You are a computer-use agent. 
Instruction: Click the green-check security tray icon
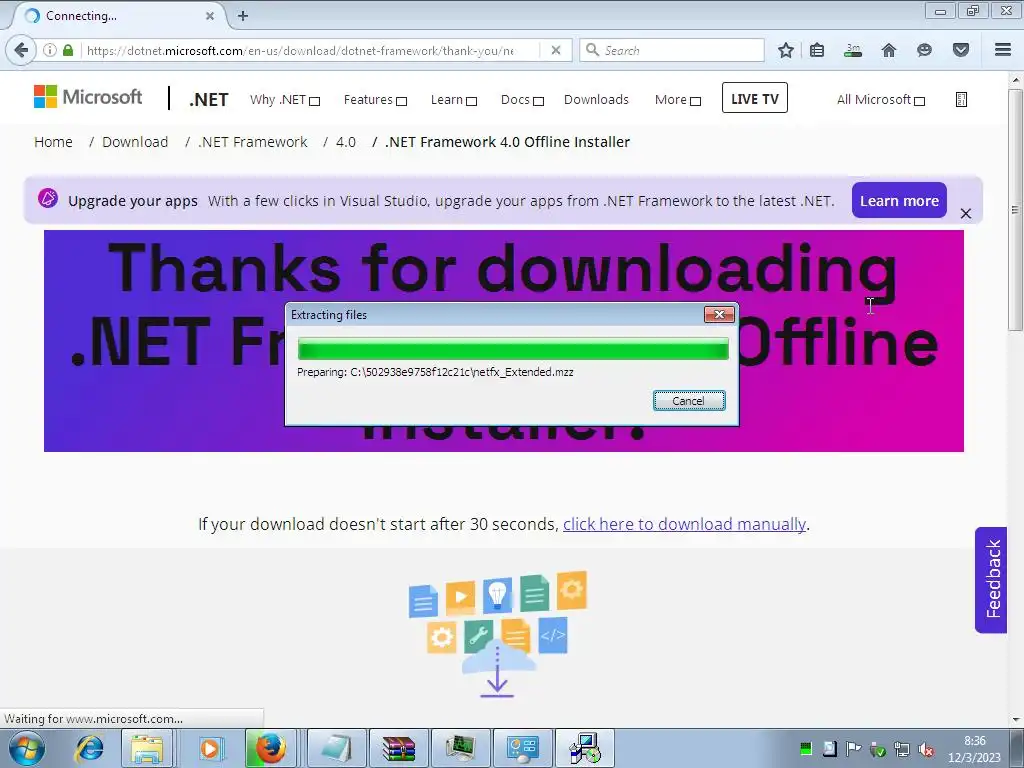[x=878, y=750]
